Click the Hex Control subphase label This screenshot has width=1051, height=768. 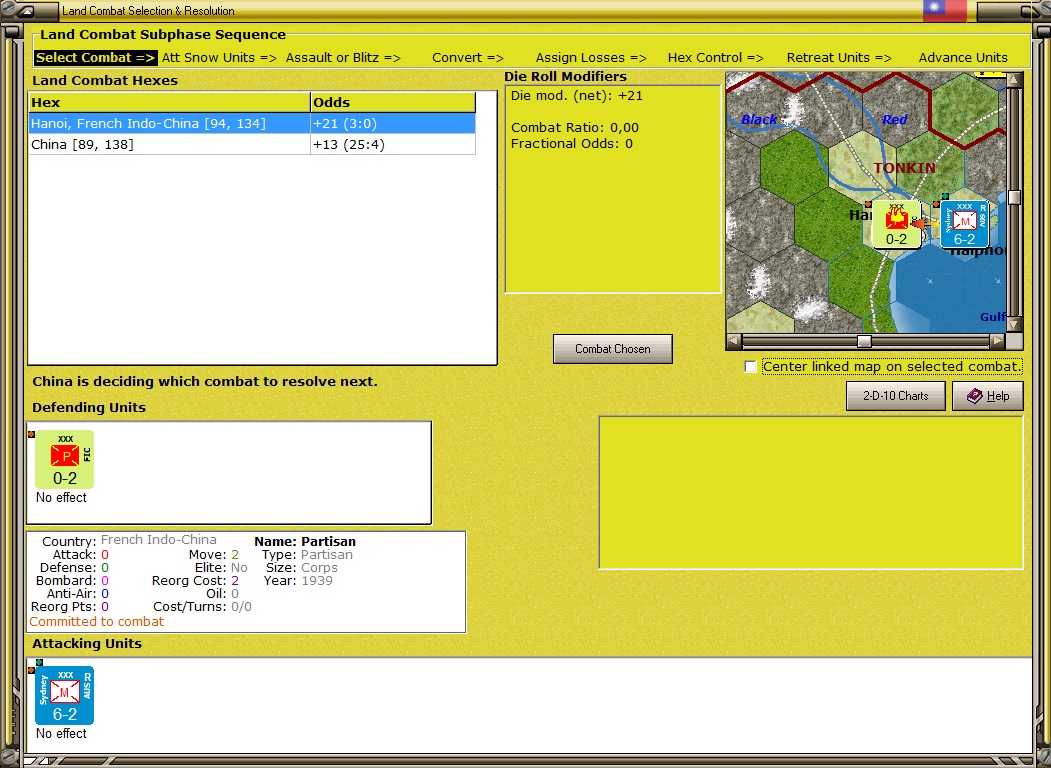(716, 58)
